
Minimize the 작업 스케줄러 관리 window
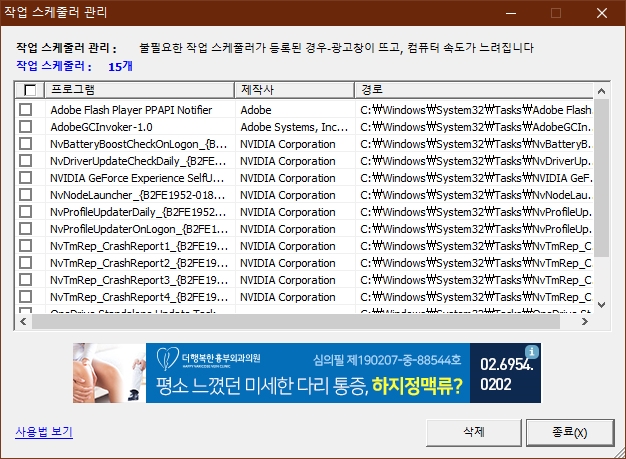coord(511,13)
